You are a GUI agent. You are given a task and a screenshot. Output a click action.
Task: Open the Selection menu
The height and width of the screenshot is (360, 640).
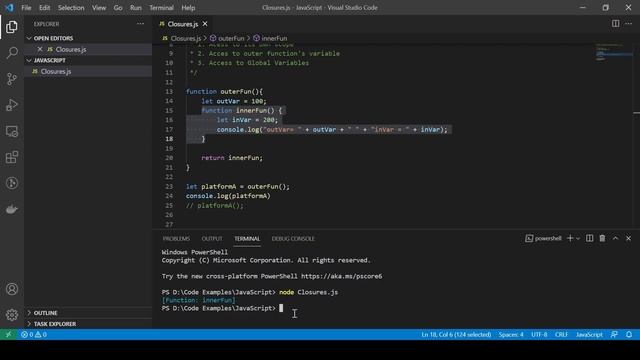tap(71, 8)
